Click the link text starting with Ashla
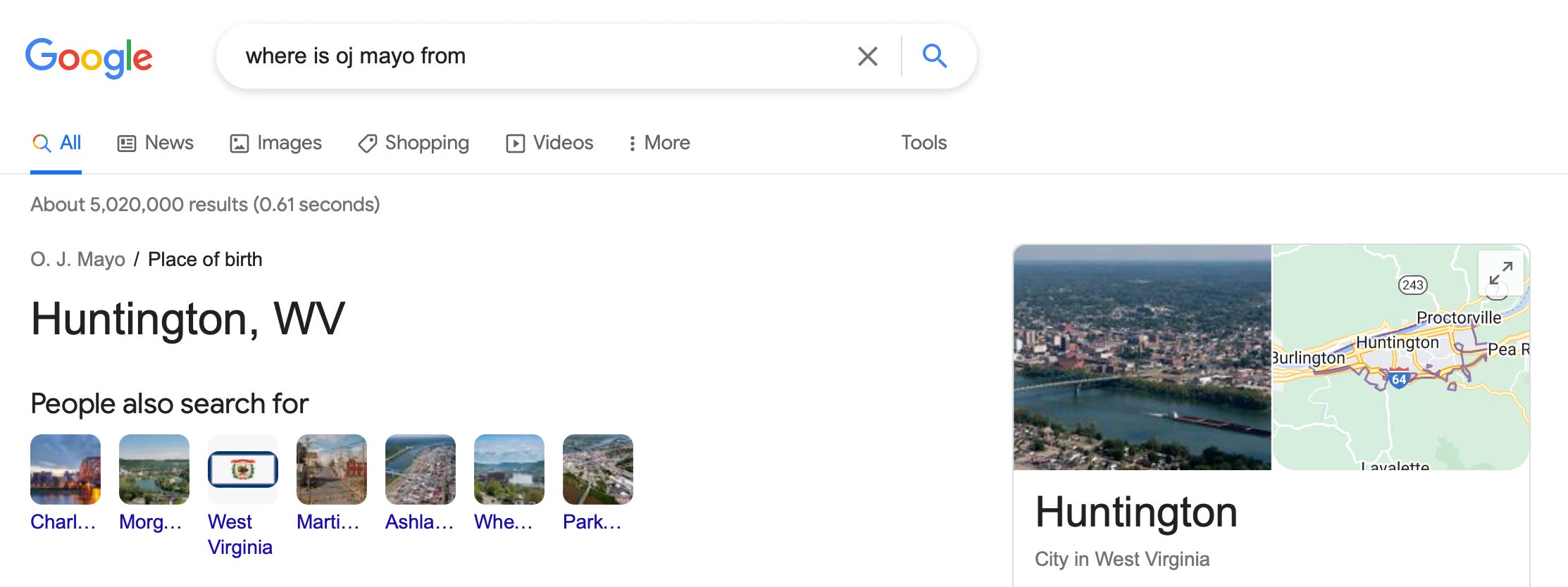The width and height of the screenshot is (1568, 587). pyautogui.click(x=419, y=522)
